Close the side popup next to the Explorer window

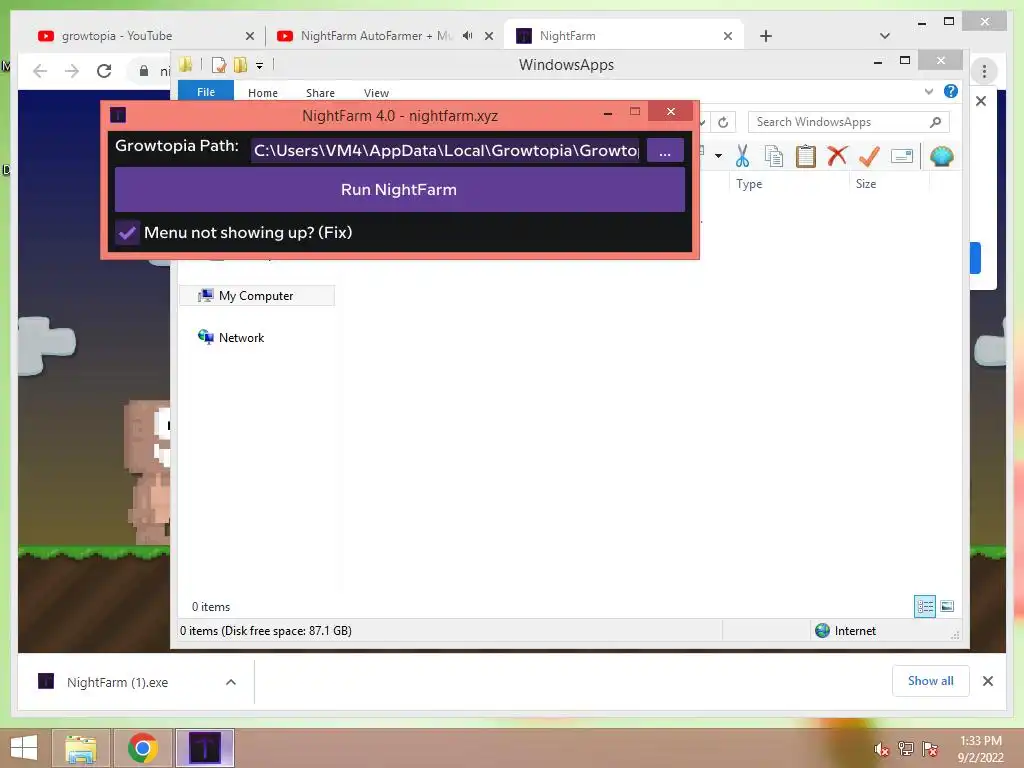pyautogui.click(x=981, y=101)
